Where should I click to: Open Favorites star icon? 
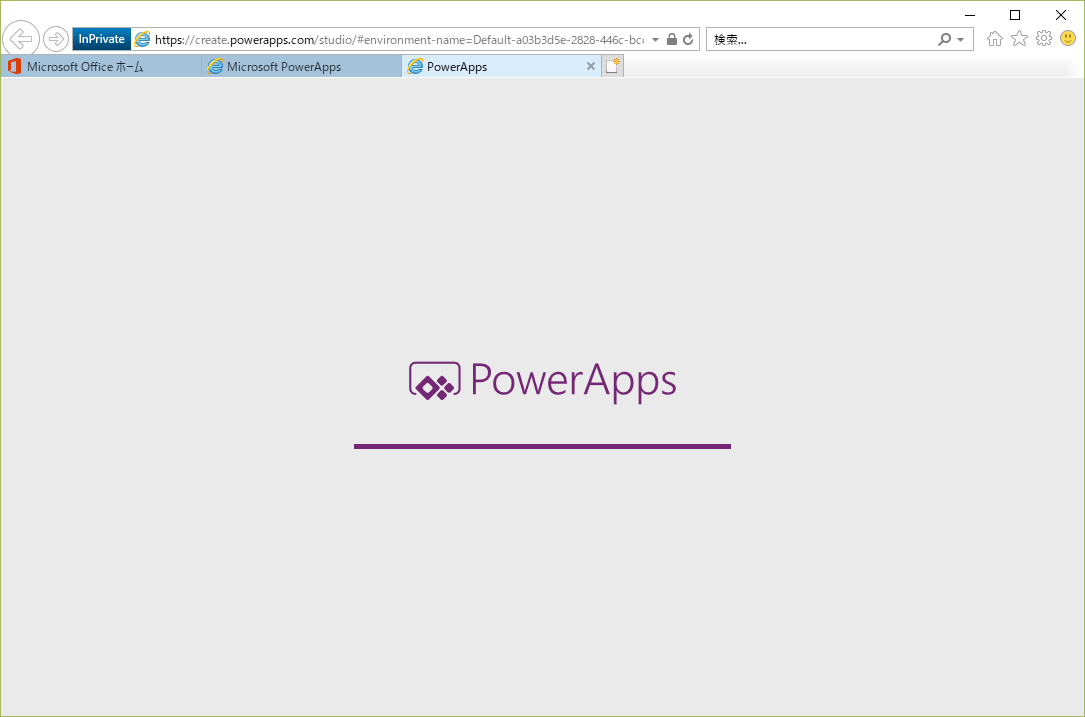[x=1019, y=39]
